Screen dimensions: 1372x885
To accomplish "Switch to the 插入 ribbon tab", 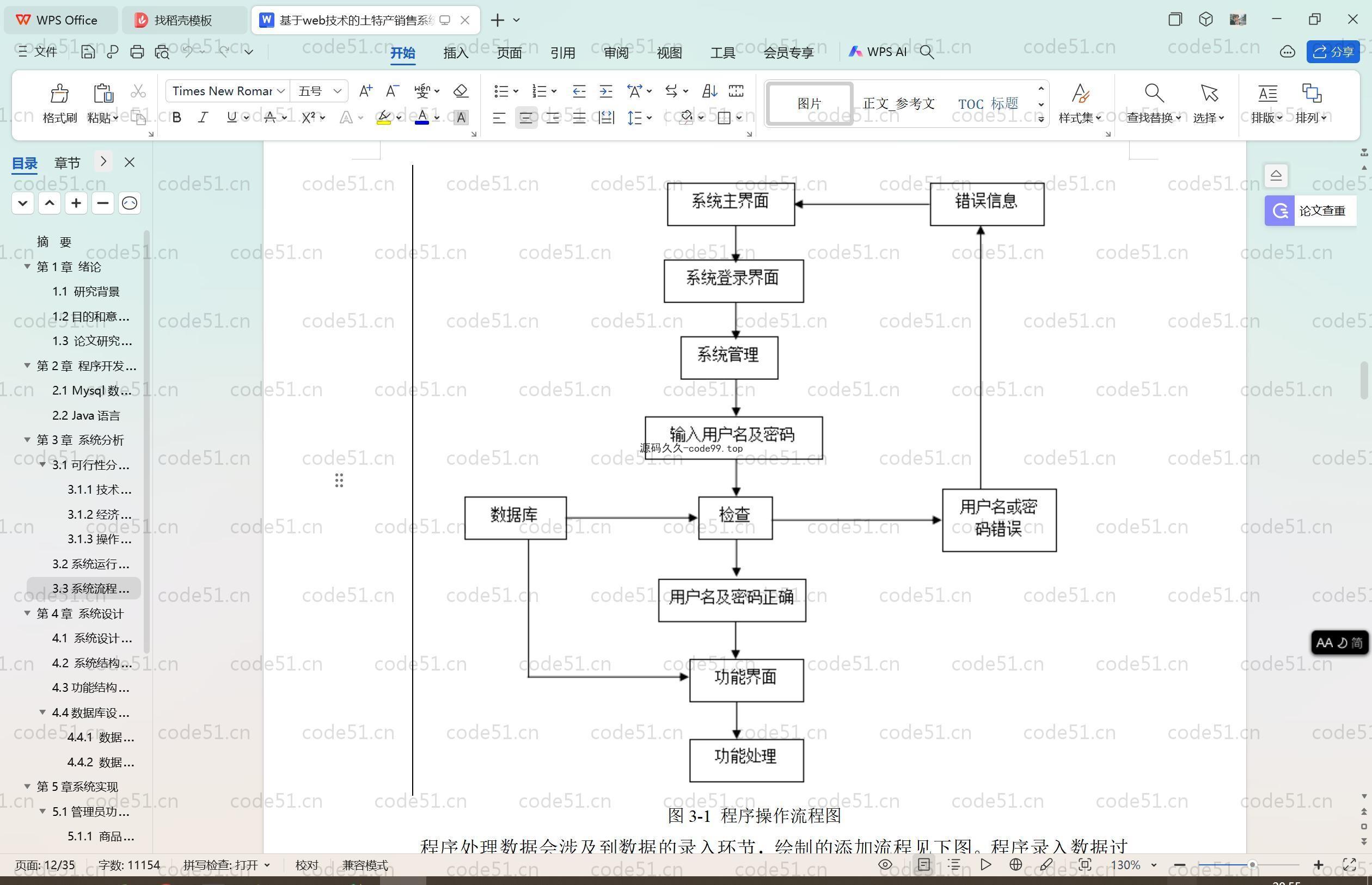I will click(456, 52).
